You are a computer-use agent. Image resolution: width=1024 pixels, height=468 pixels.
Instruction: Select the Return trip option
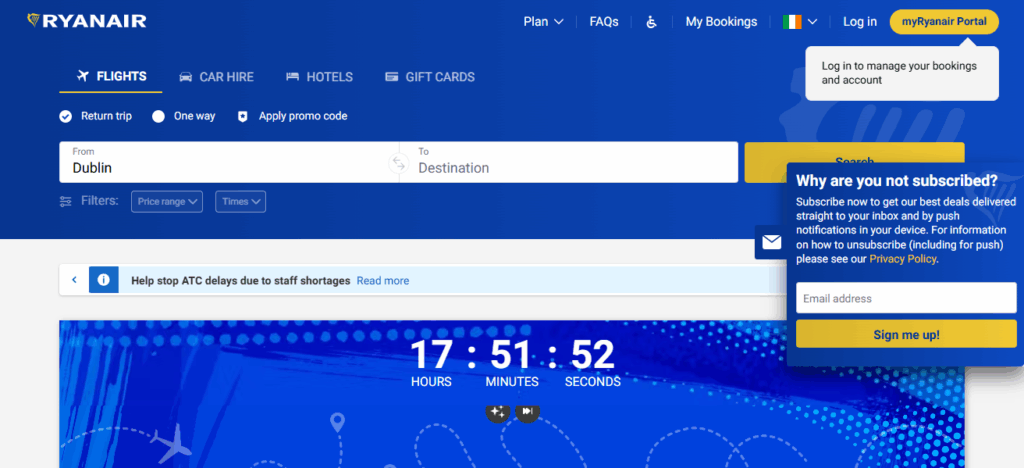pos(66,116)
